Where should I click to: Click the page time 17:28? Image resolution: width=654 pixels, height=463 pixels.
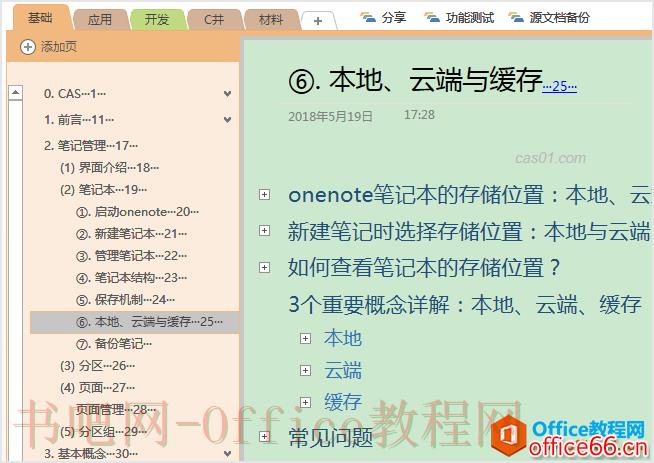click(x=419, y=115)
